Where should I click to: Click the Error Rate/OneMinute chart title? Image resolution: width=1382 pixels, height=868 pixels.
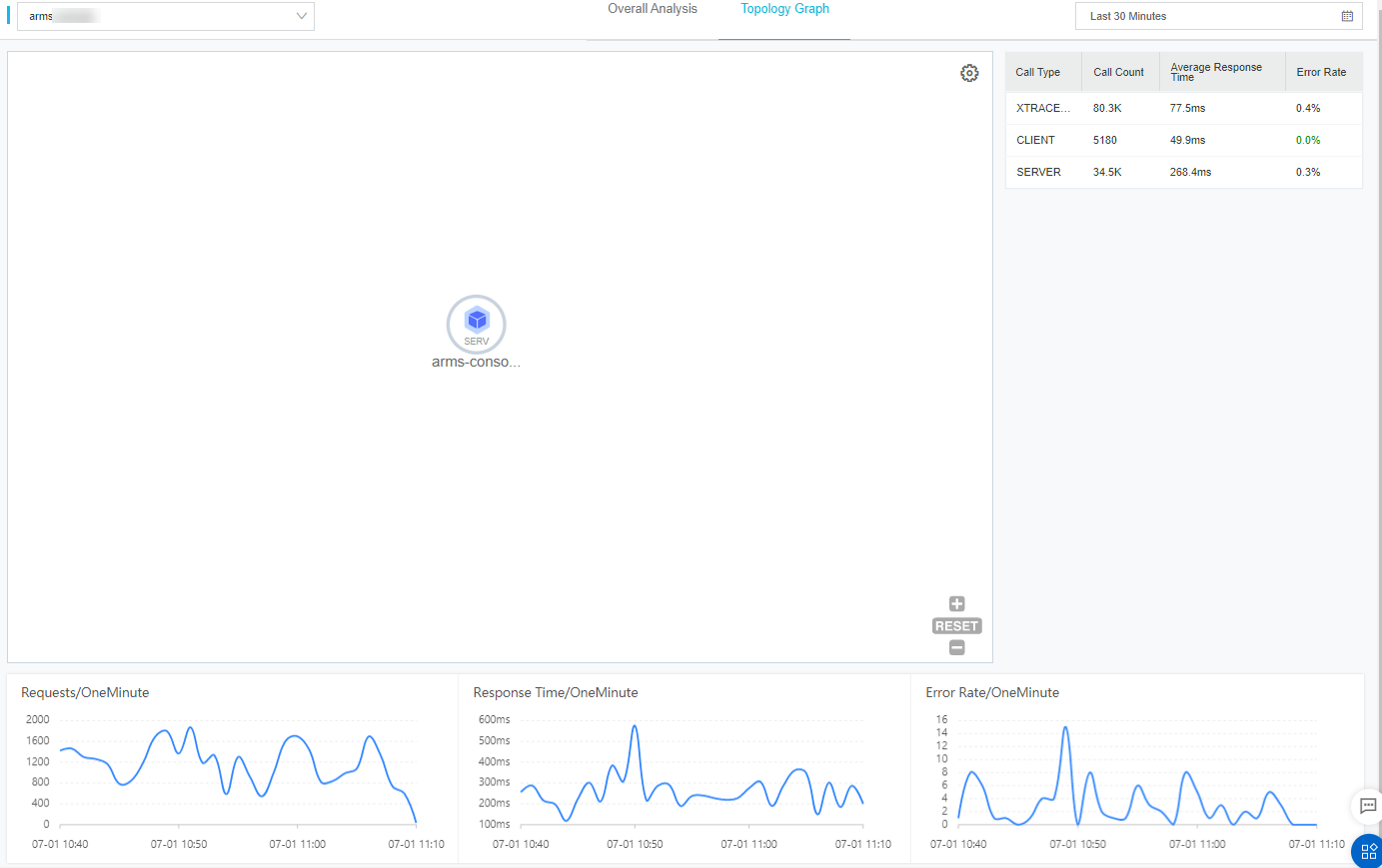pyautogui.click(x=992, y=692)
